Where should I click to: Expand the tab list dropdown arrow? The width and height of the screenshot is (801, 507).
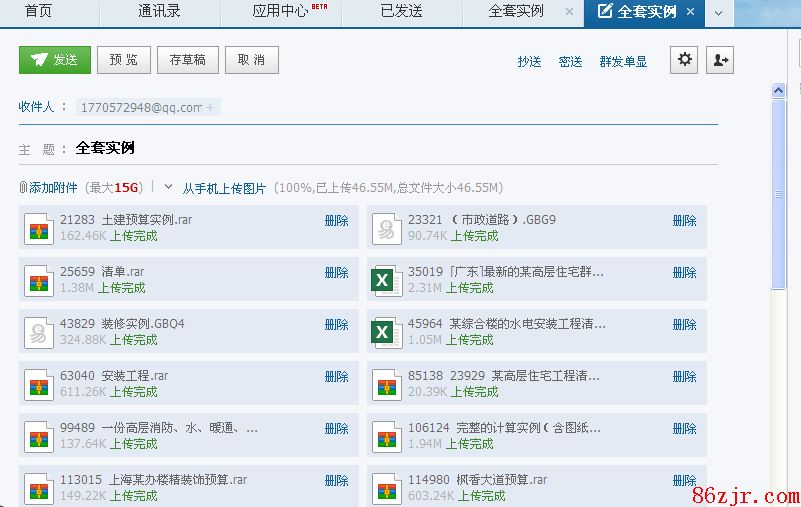tap(717, 13)
